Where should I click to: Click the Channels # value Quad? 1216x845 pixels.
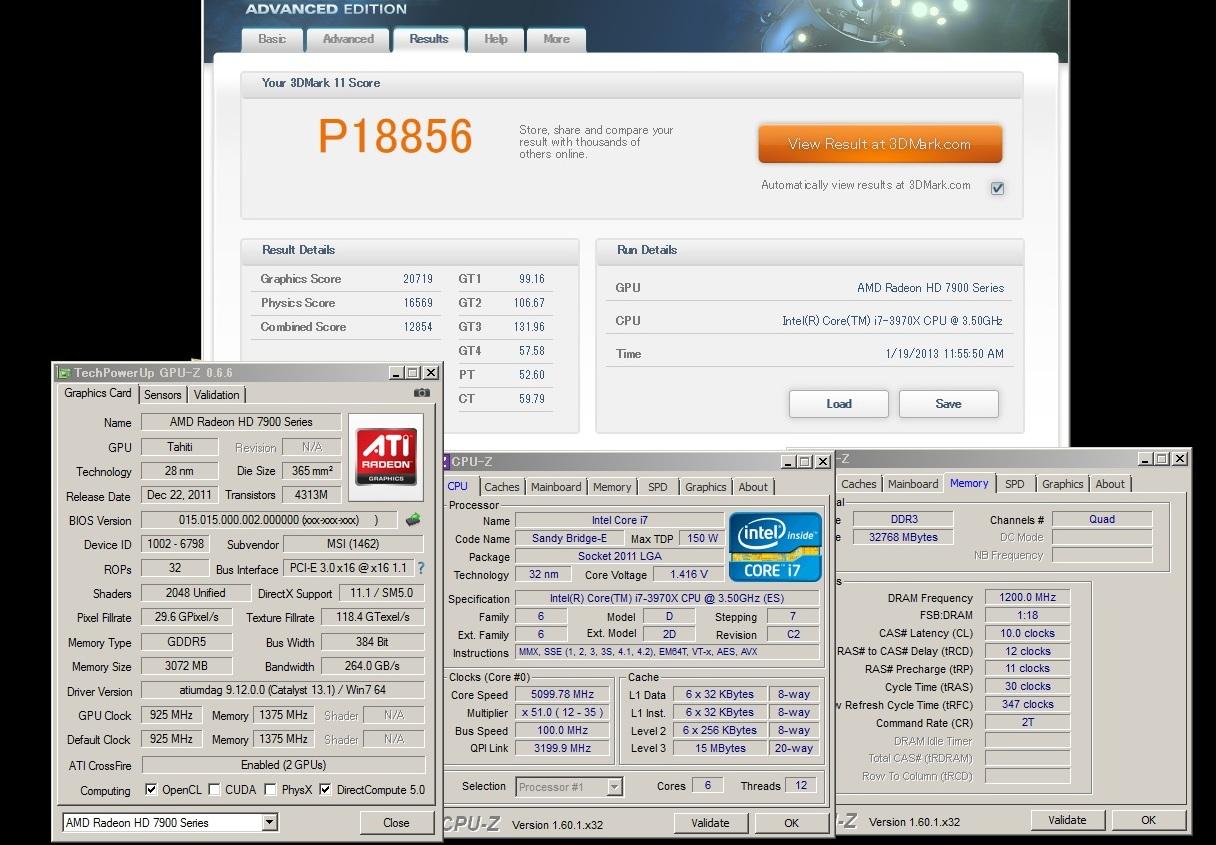1102,519
